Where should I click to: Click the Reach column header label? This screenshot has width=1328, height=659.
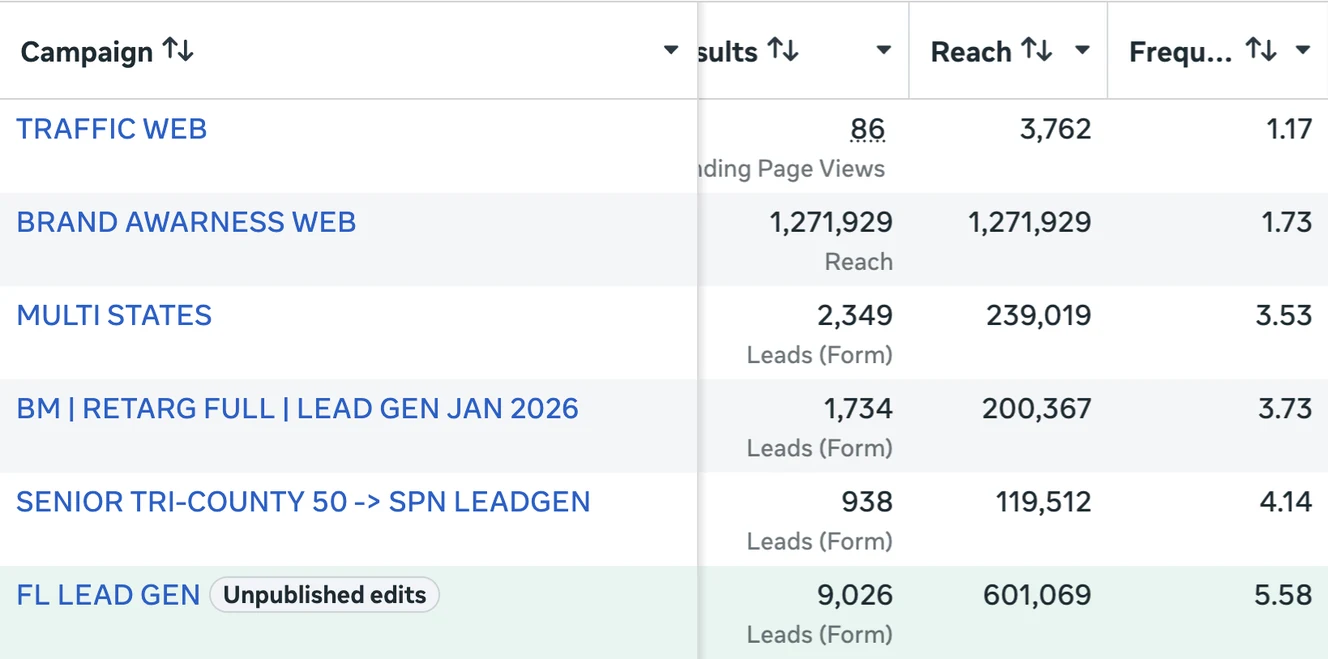[971, 52]
